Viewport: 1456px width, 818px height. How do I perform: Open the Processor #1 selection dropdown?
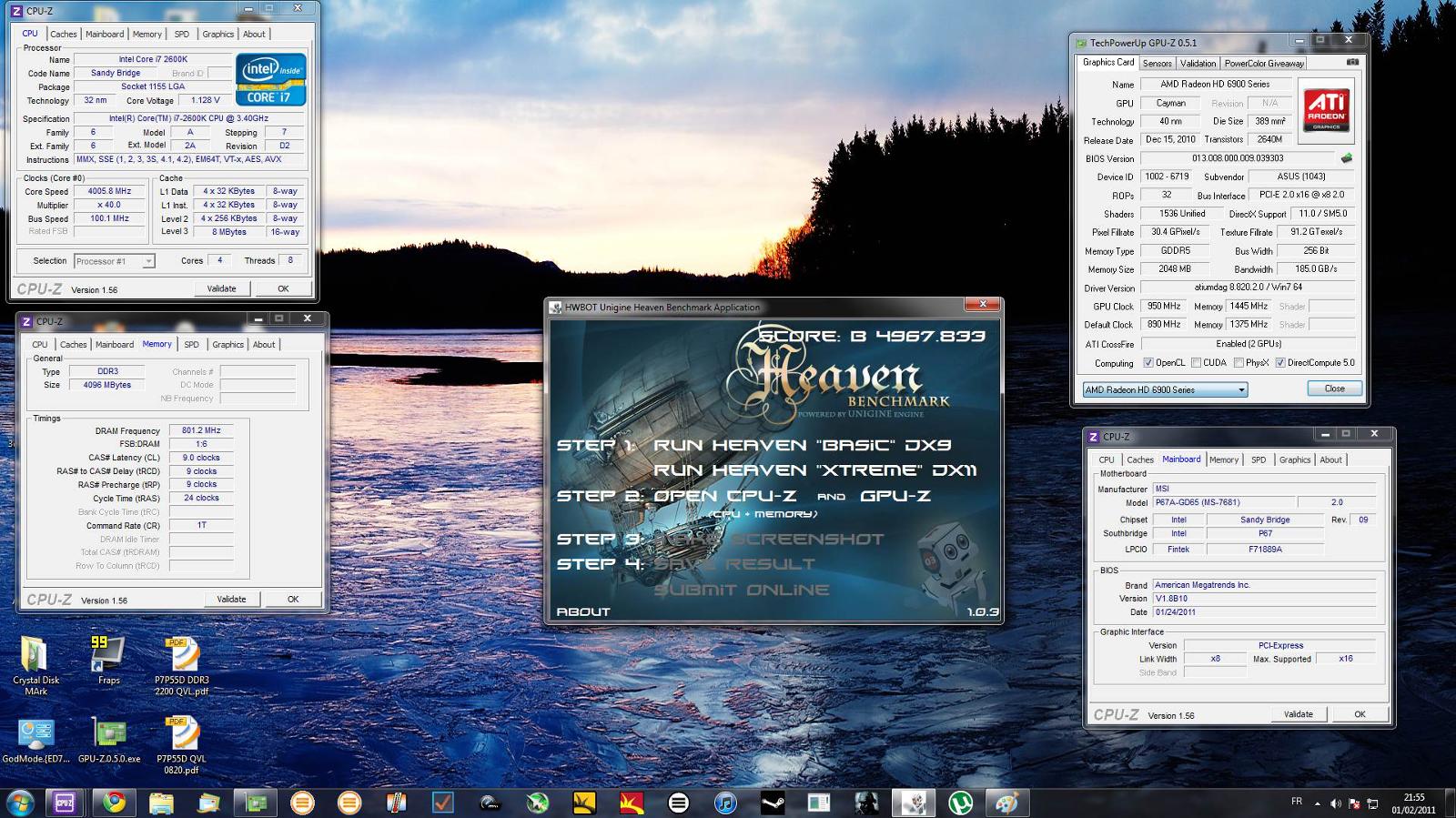tap(114, 261)
